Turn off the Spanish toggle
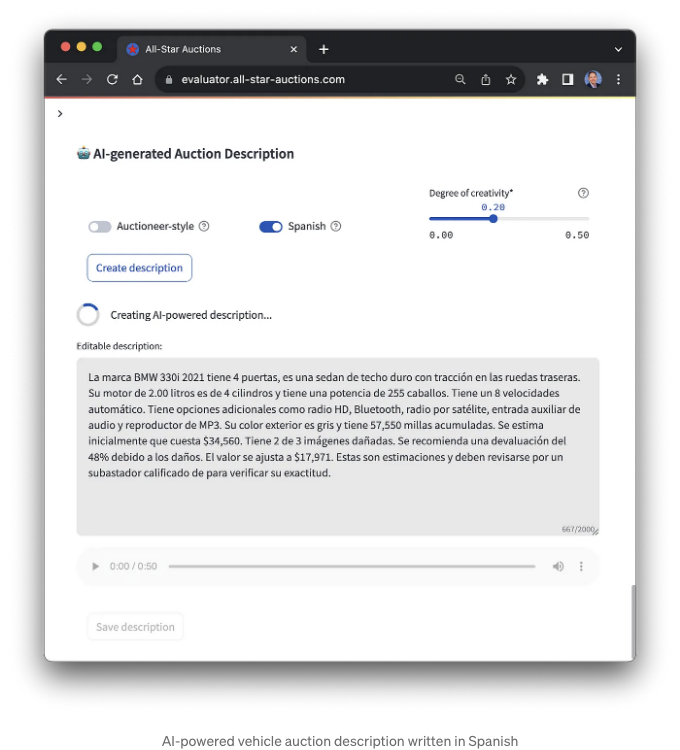This screenshot has width=680, height=750. [271, 227]
